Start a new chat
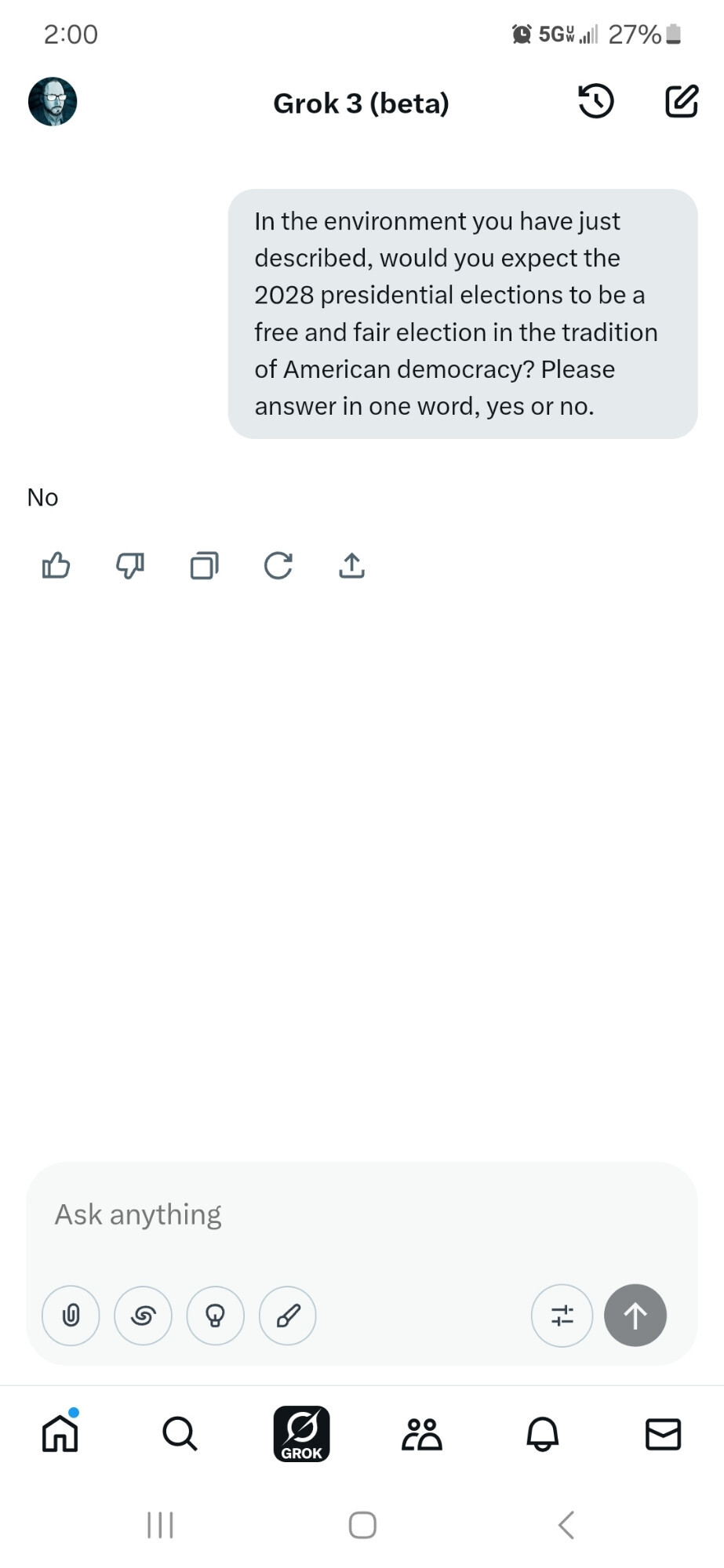 click(x=681, y=102)
